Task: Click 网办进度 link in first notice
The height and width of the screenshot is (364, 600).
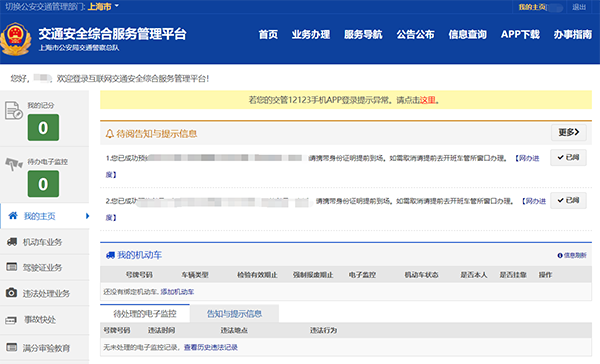Action: (x=527, y=158)
